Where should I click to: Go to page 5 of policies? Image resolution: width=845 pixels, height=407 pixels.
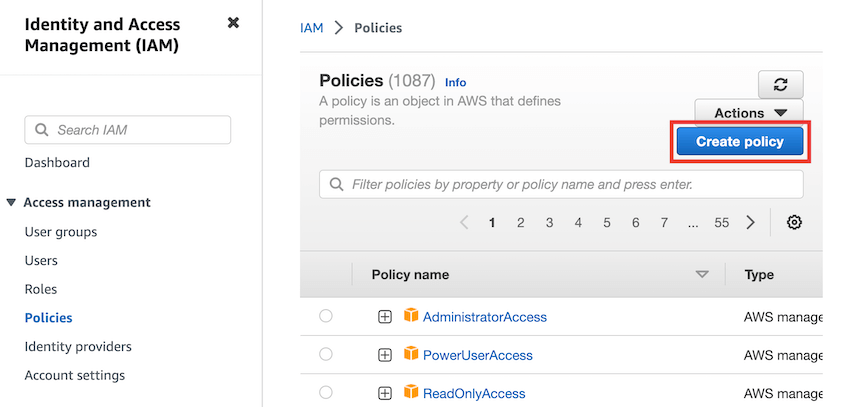tap(607, 223)
